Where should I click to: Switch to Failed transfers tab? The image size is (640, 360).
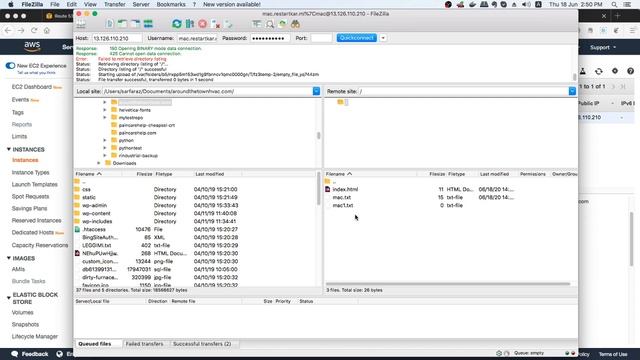coord(144,344)
